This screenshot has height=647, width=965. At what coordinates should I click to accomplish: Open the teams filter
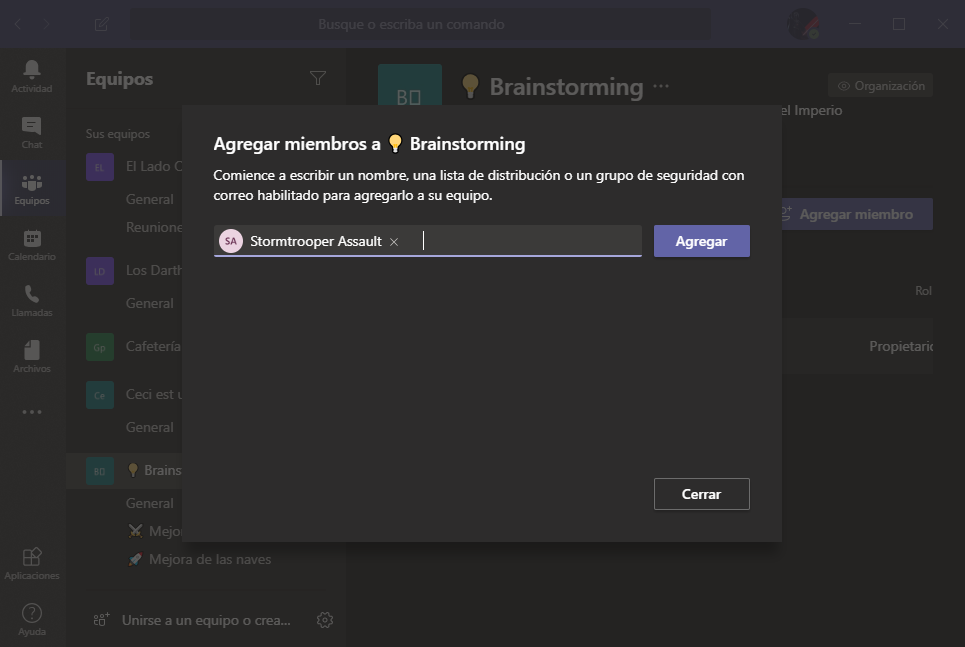point(318,78)
